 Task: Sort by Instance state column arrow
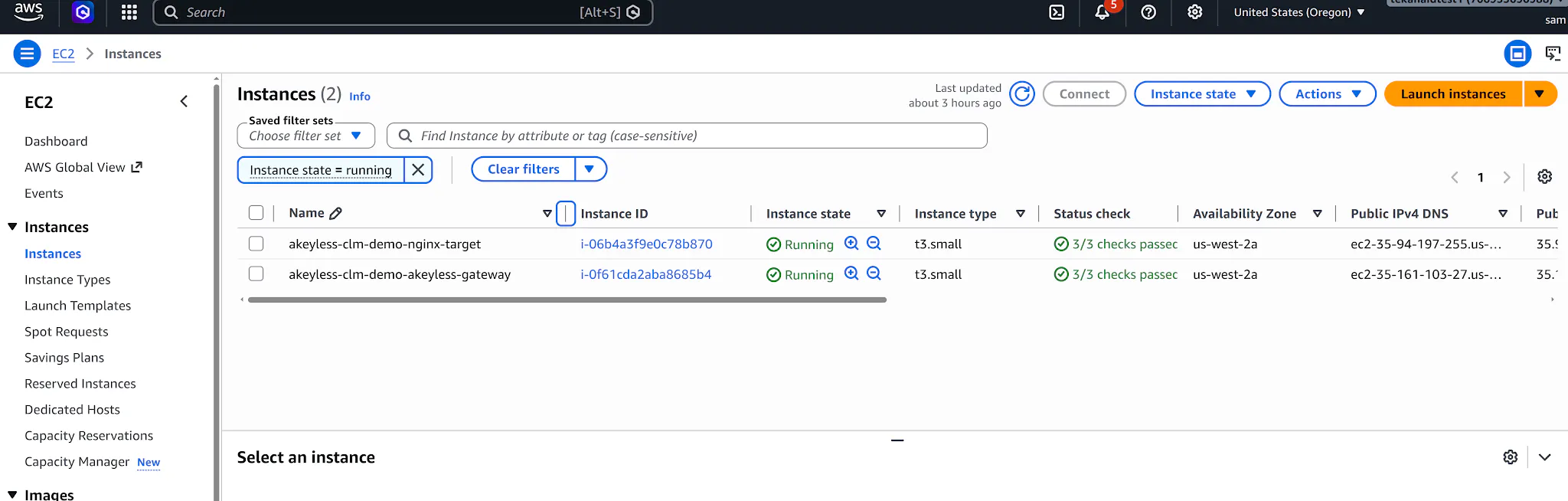click(x=881, y=214)
